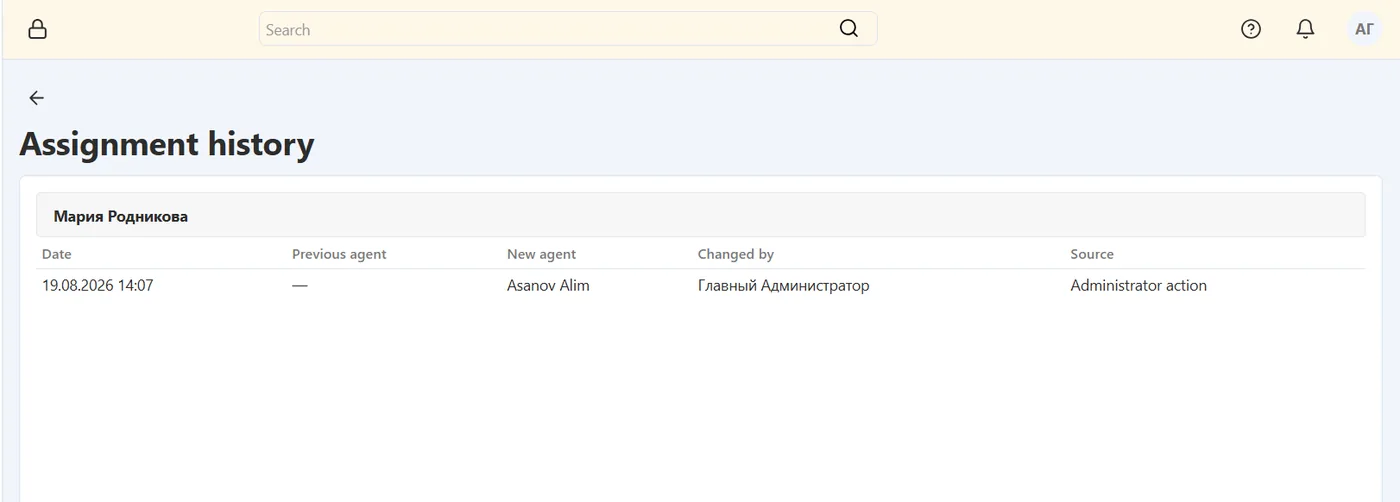The image size is (1400, 502).
Task: Click the Source column header
Action: pyautogui.click(x=1092, y=254)
